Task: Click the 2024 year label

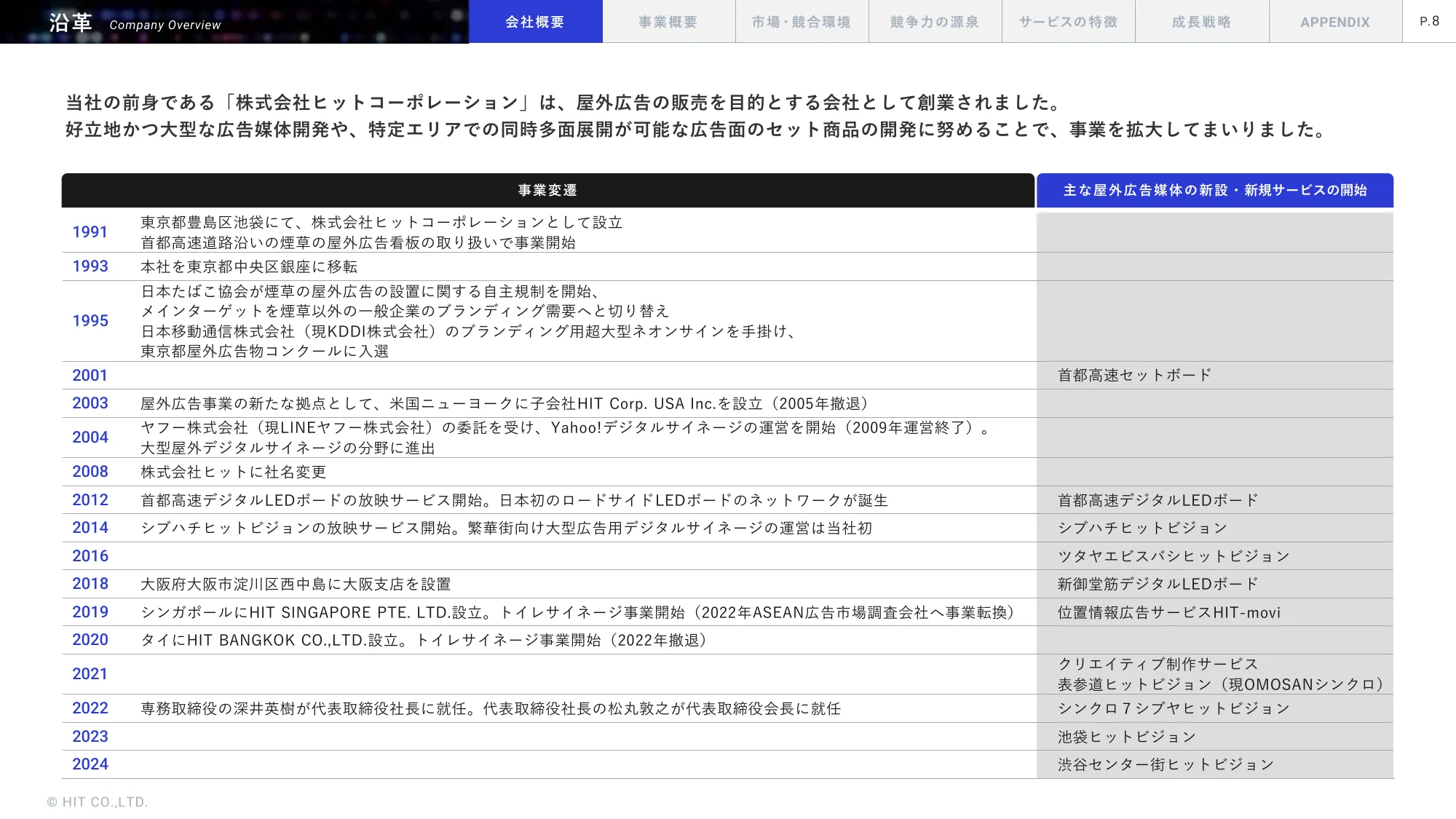Action: pyautogui.click(x=90, y=764)
